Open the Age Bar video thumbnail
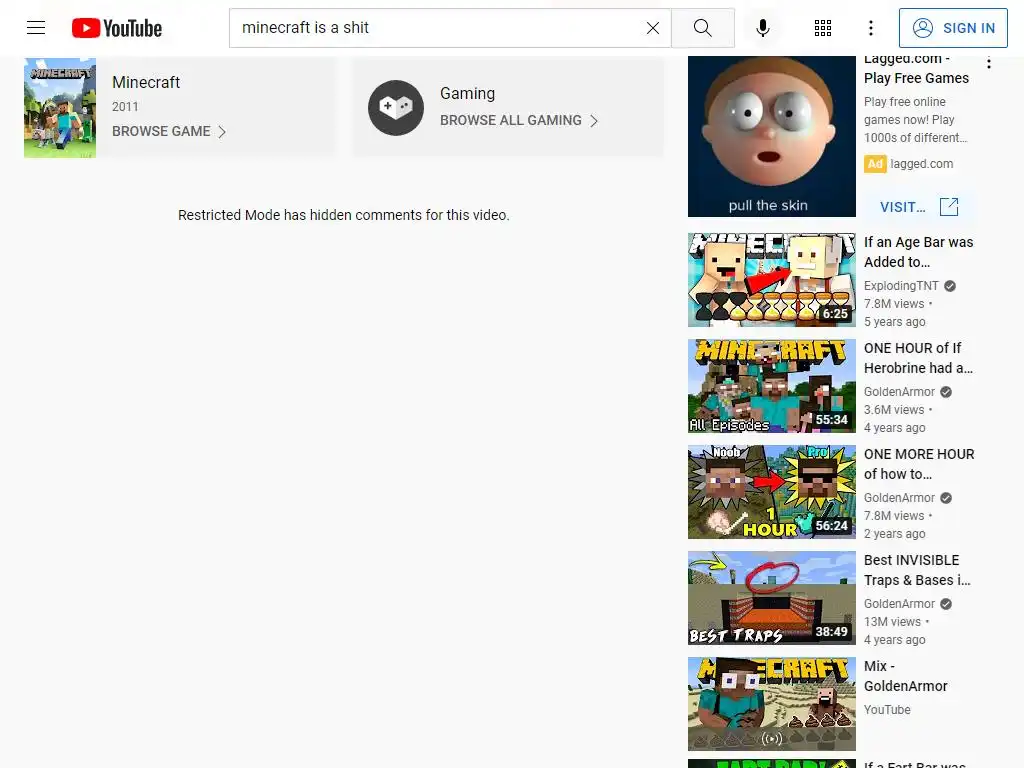Viewport: 1024px width, 768px height. (x=771, y=280)
